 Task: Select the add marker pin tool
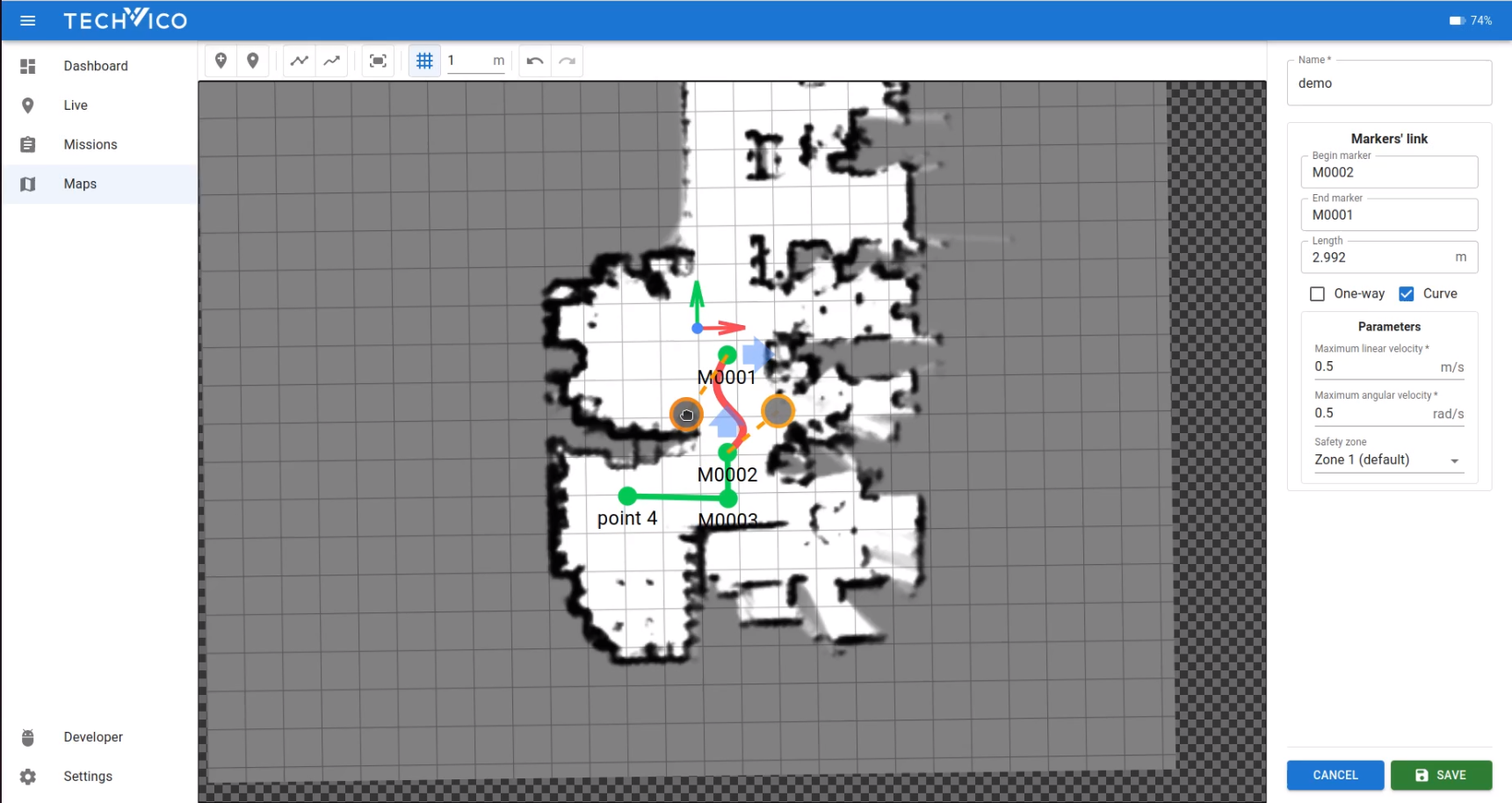tap(221, 61)
